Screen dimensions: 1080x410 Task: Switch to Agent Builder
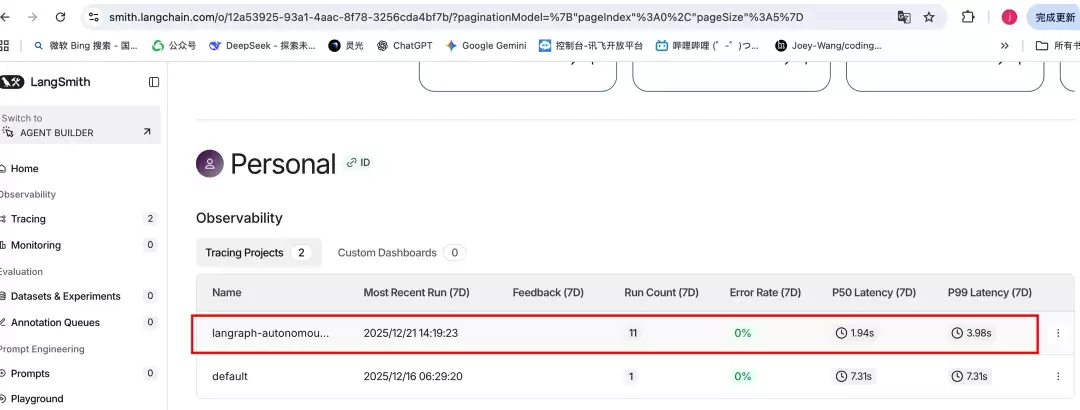80,125
